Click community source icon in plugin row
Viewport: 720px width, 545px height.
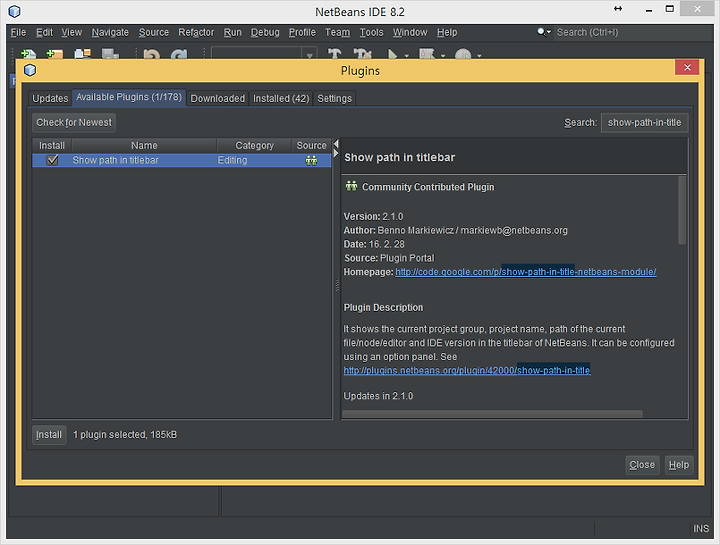(x=311, y=160)
